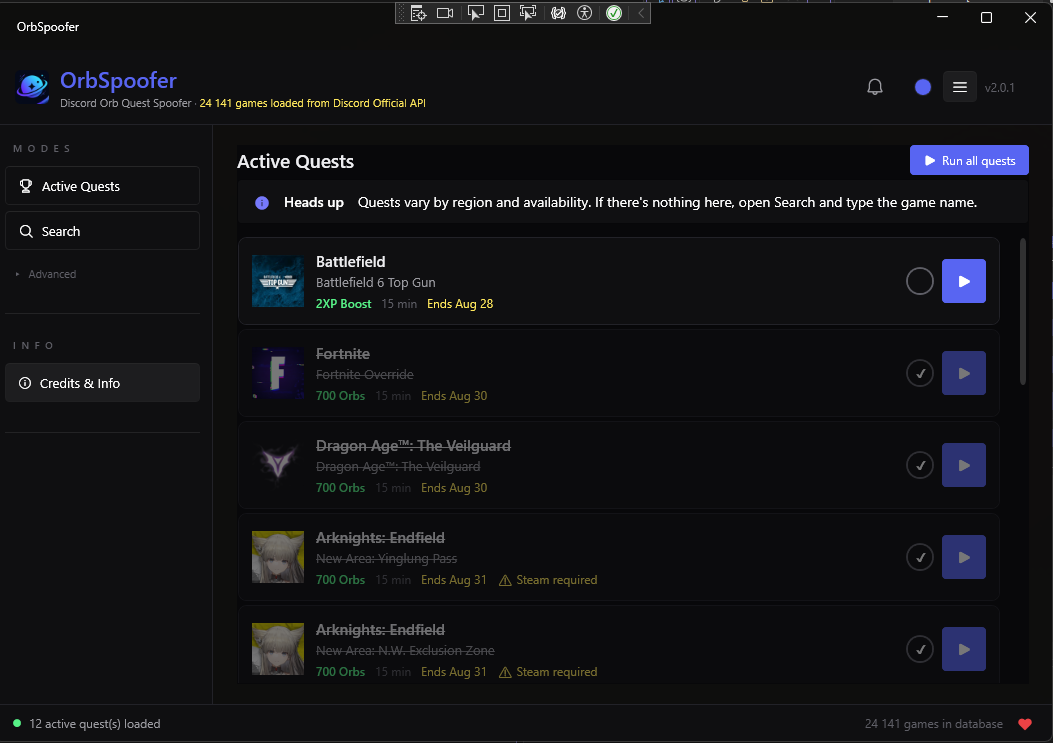
Task: Click the Battlefield quest title
Action: [x=351, y=261]
